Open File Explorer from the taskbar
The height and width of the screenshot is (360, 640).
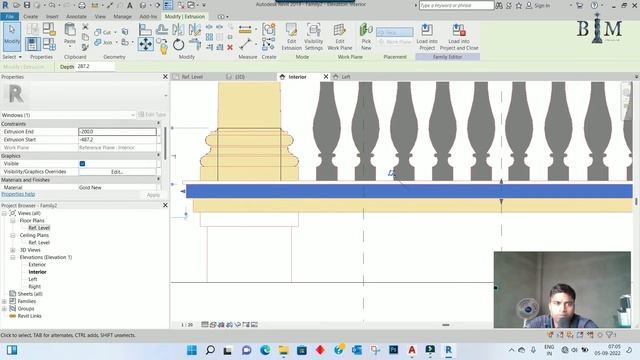pyautogui.click(x=283, y=350)
